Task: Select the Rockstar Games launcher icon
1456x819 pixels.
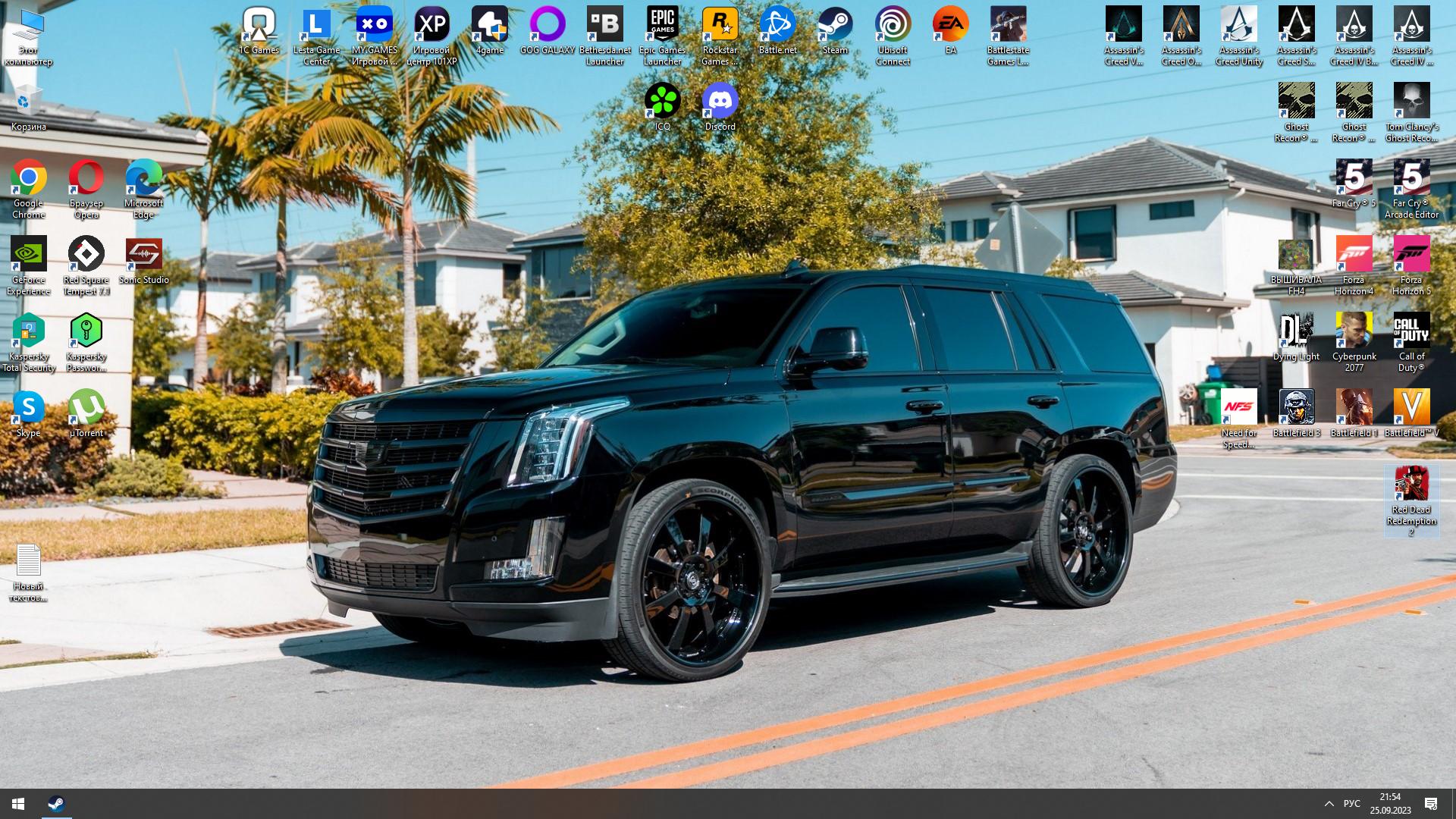Action: click(x=720, y=25)
